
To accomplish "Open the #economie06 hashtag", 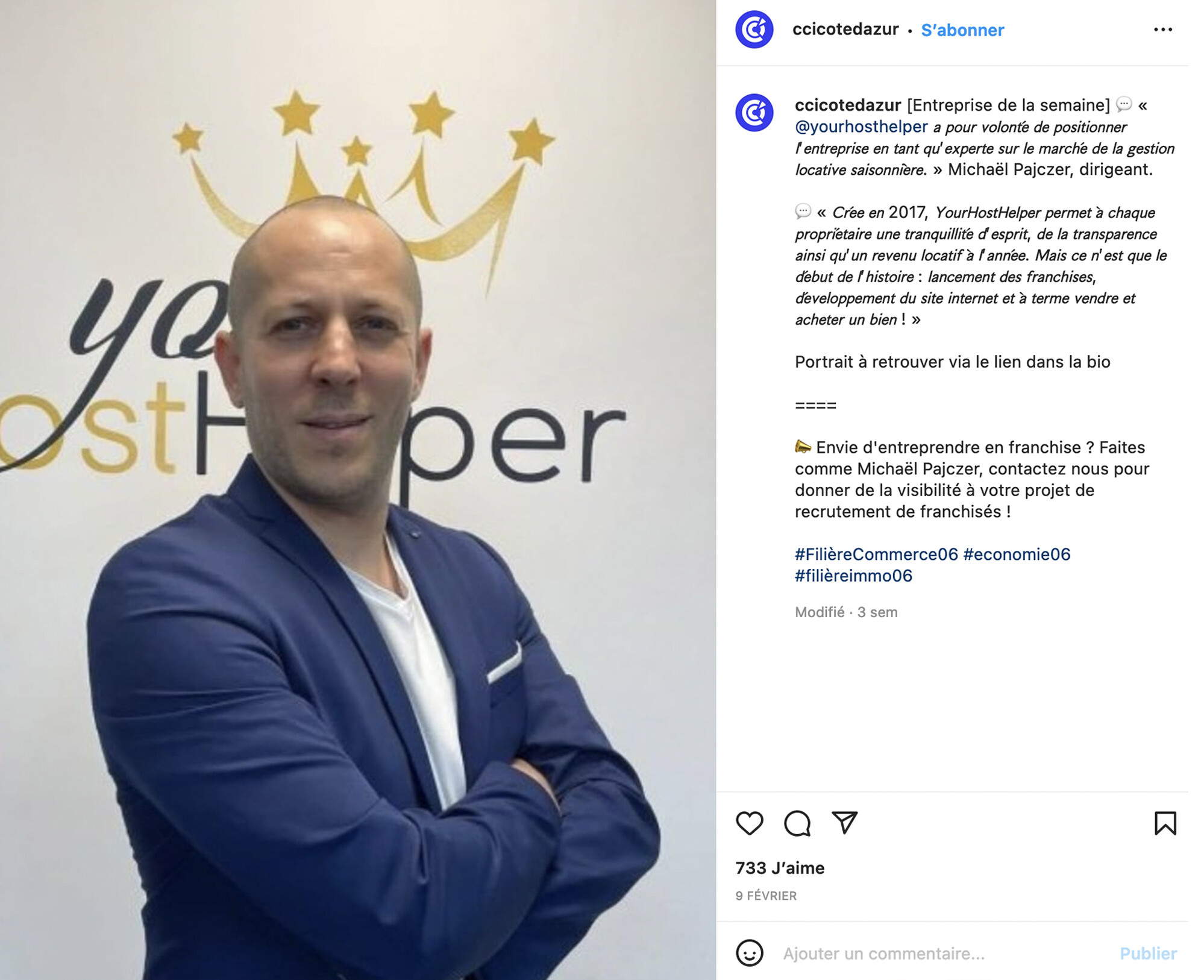I will (x=1017, y=554).
